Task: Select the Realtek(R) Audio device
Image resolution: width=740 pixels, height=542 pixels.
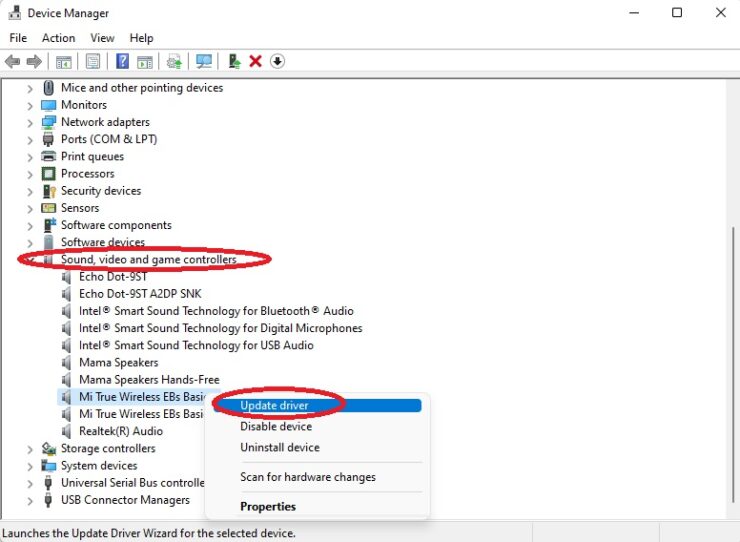Action: [x=121, y=432]
